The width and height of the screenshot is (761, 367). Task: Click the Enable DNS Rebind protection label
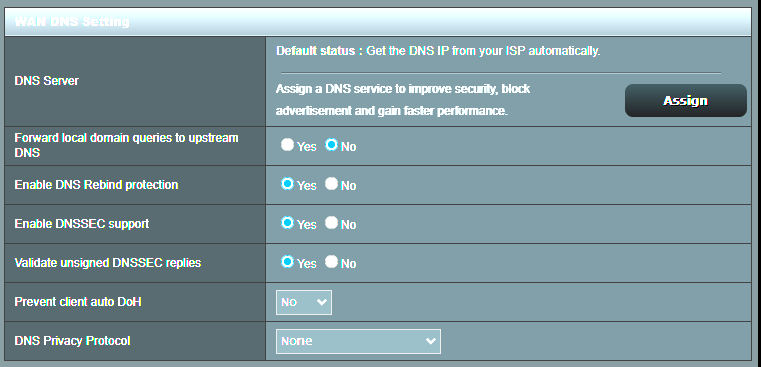point(96,185)
